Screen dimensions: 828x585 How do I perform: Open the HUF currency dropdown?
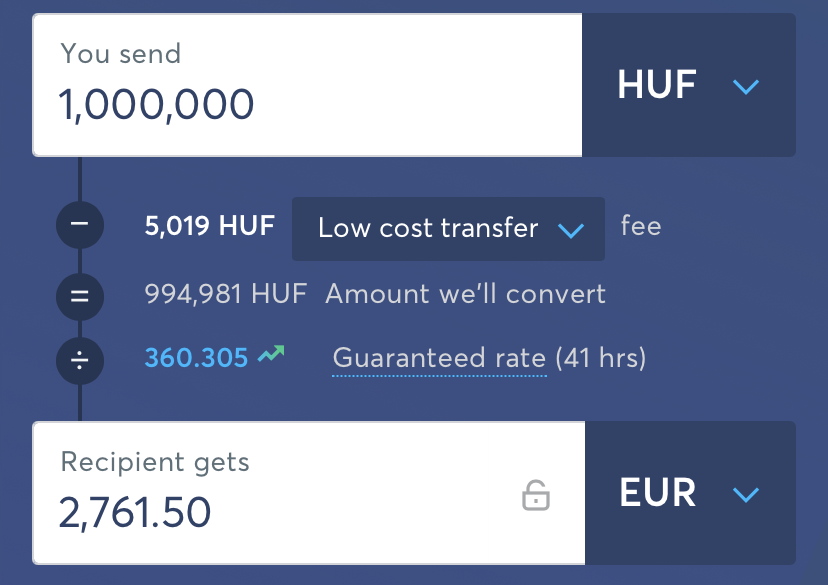point(689,85)
